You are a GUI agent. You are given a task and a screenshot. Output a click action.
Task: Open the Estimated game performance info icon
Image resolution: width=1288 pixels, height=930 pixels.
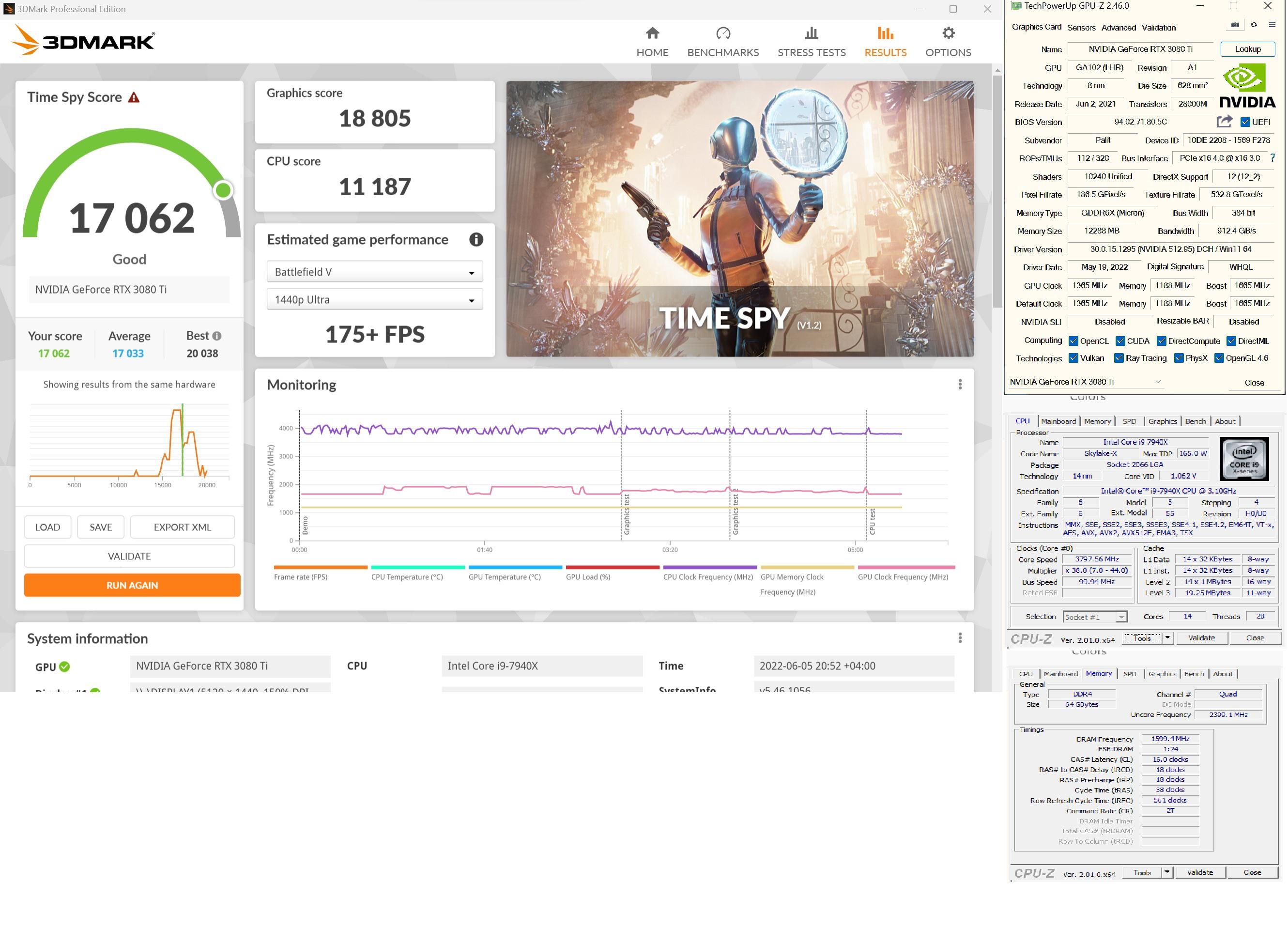(x=476, y=240)
